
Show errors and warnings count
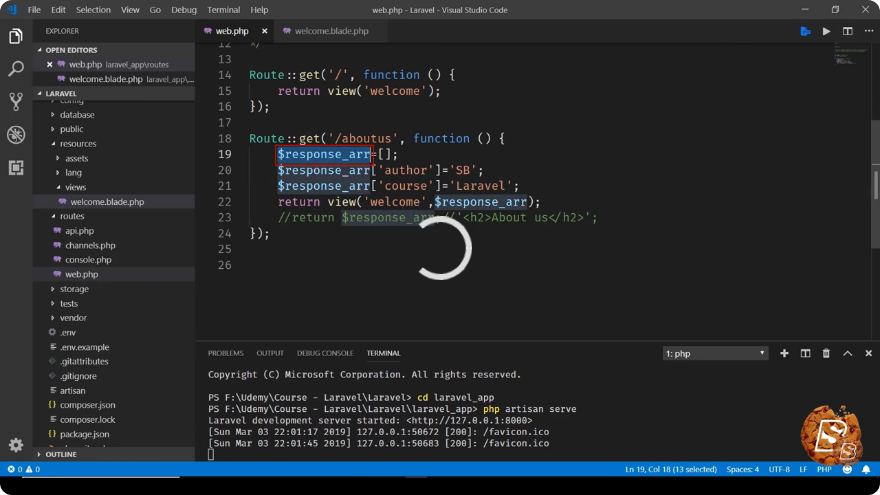click(x=23, y=469)
